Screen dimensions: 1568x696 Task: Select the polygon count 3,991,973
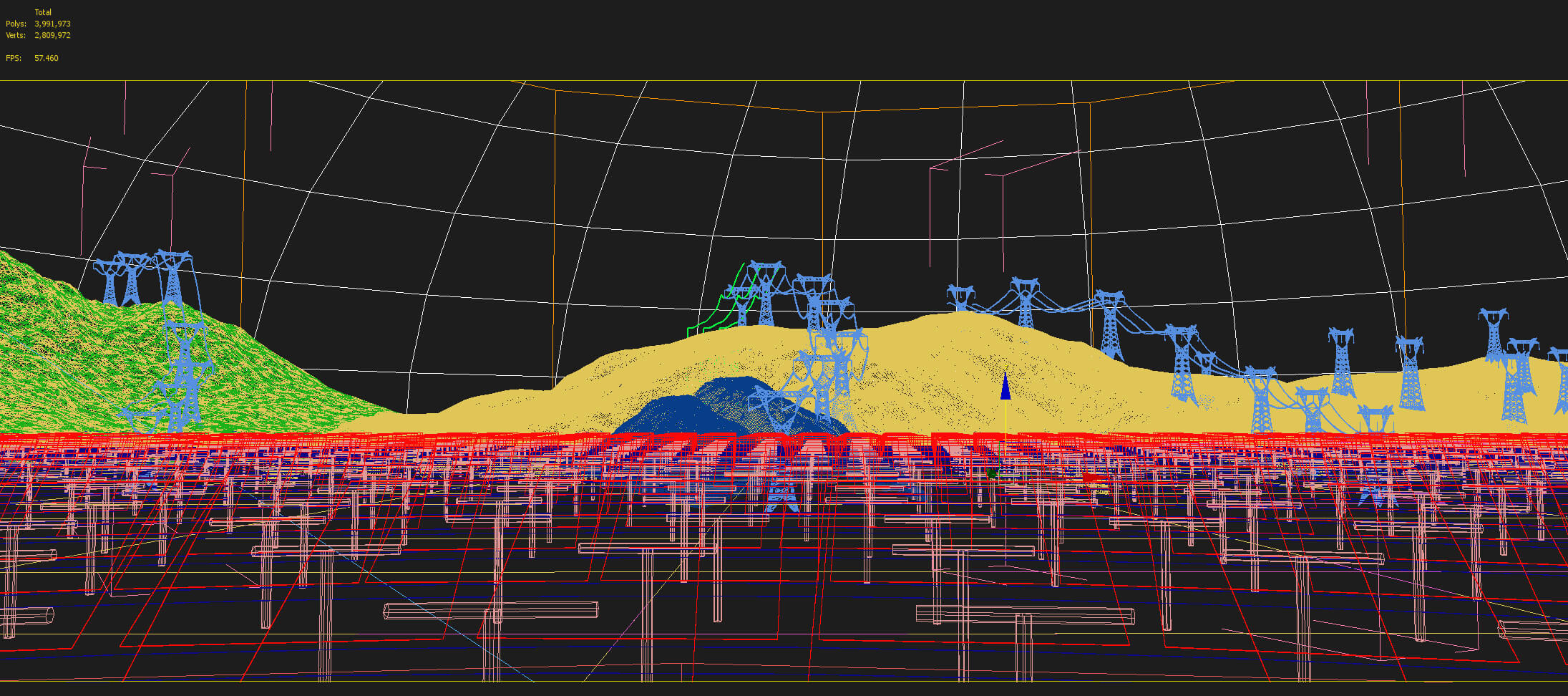52,24
